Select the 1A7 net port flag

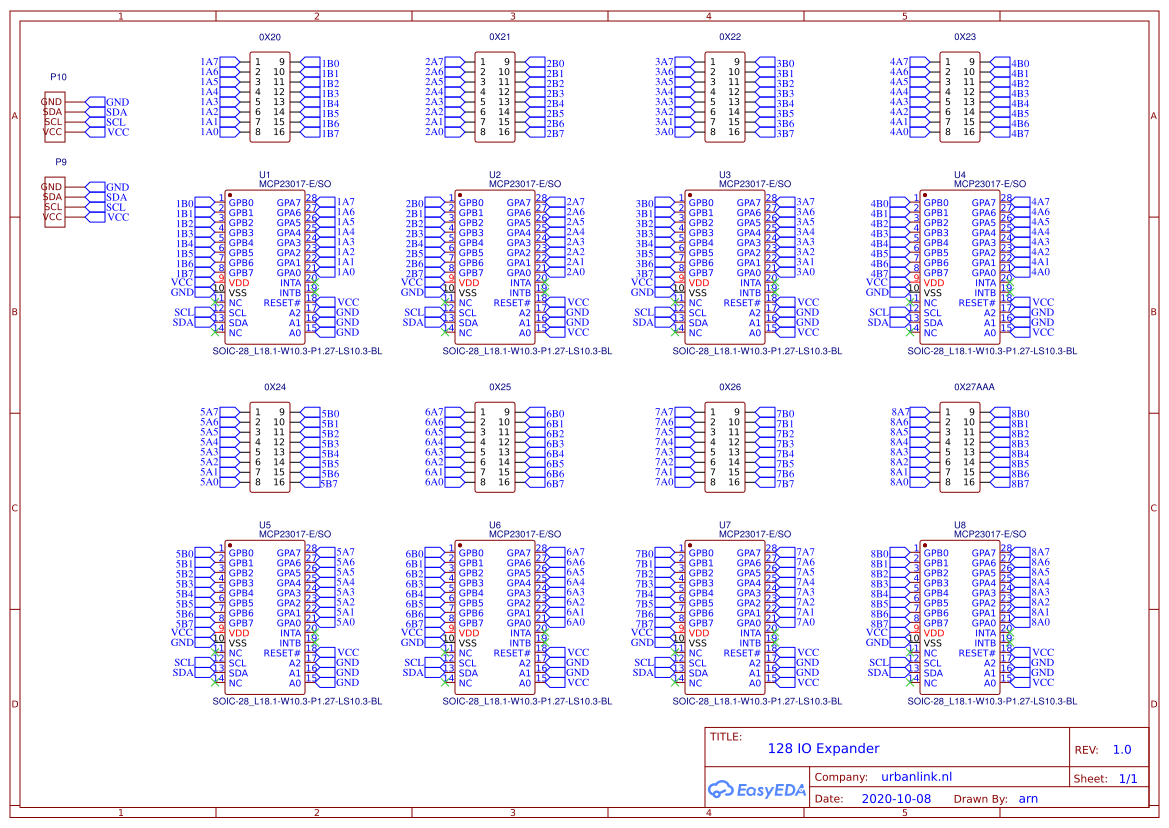coord(221,63)
